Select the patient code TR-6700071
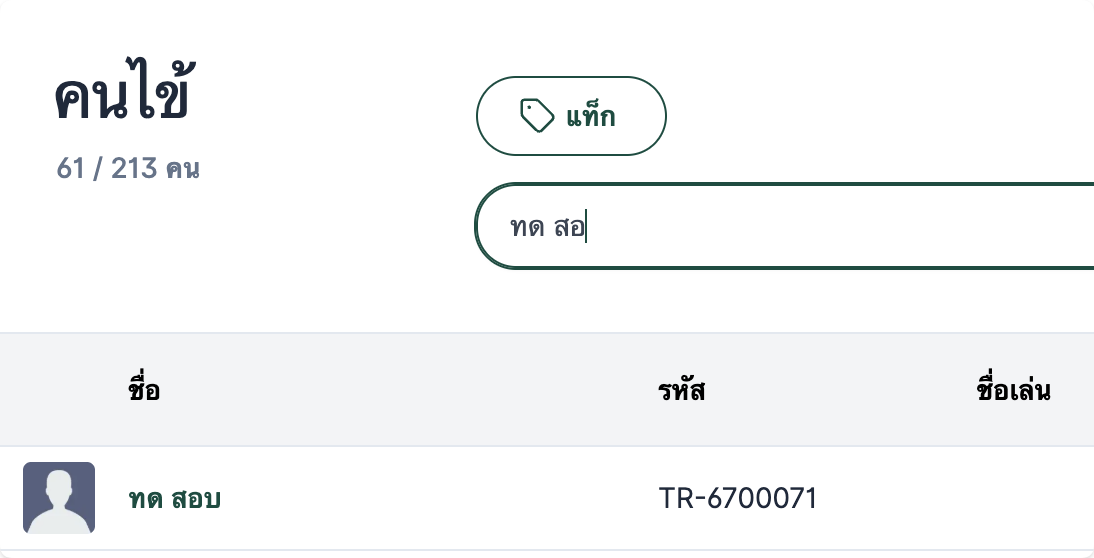This screenshot has width=1094, height=558. pos(738,498)
